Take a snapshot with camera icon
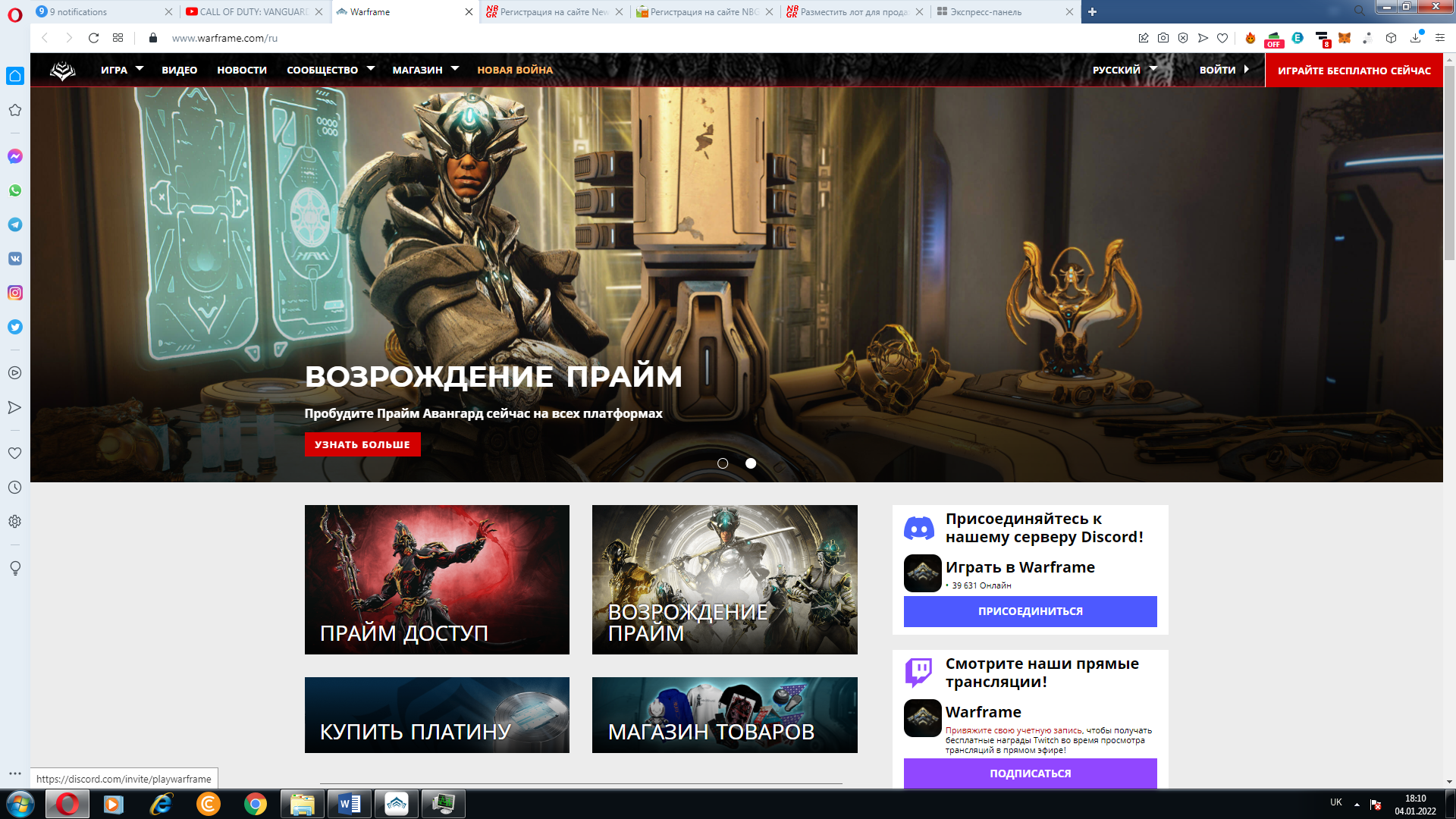The image size is (1456, 819). (x=1163, y=38)
